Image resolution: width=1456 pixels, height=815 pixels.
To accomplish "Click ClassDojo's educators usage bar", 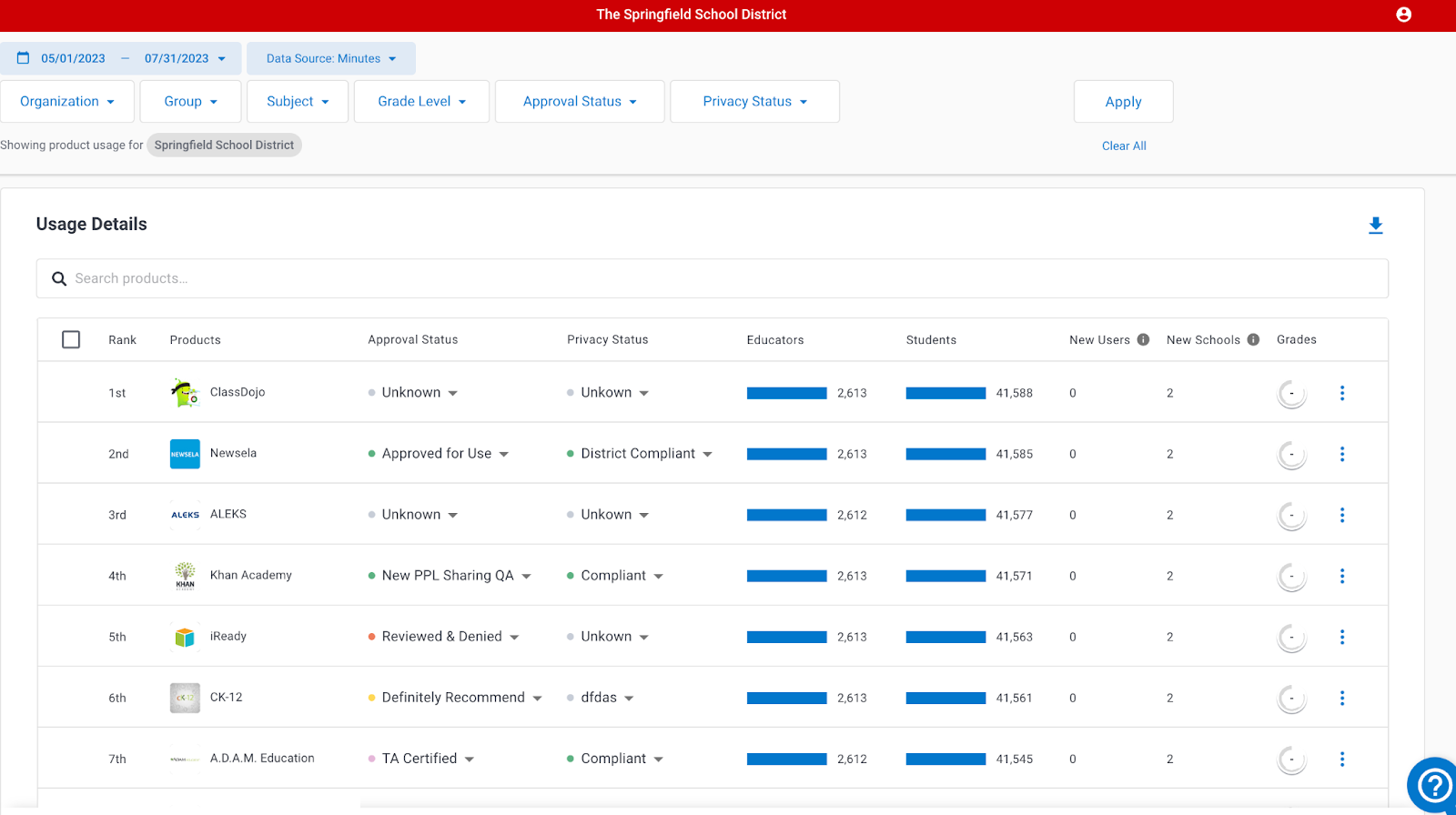I will [787, 393].
